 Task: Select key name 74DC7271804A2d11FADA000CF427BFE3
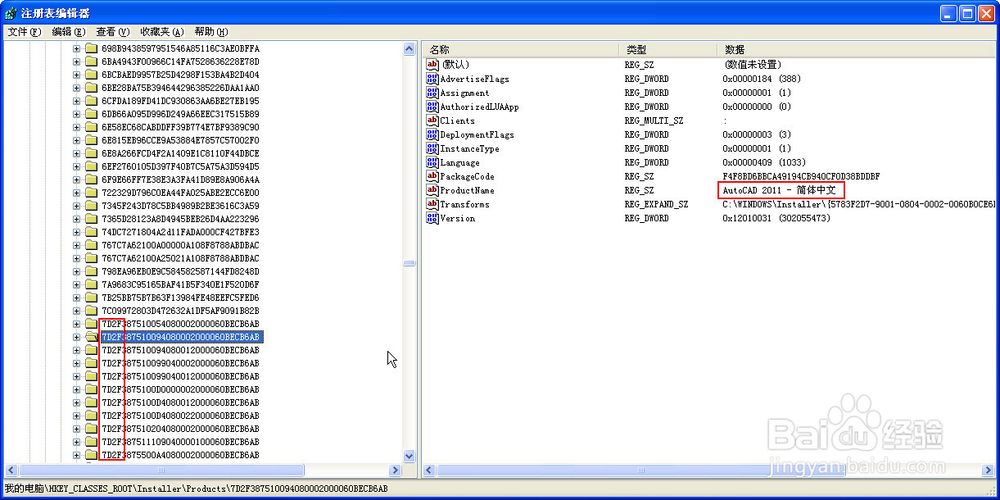pos(180,232)
